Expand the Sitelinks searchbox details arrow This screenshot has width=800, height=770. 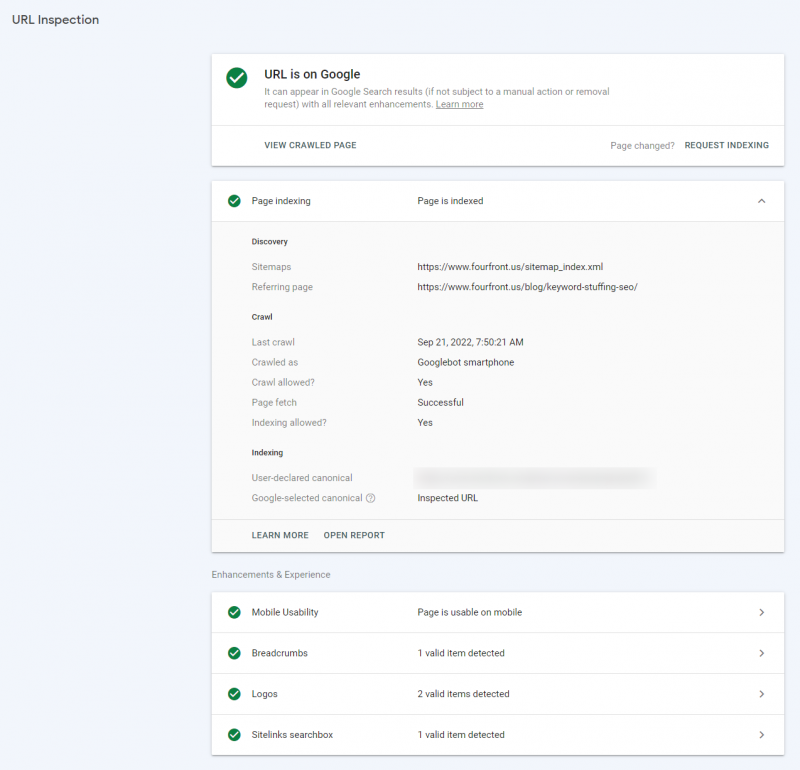[x=762, y=735]
